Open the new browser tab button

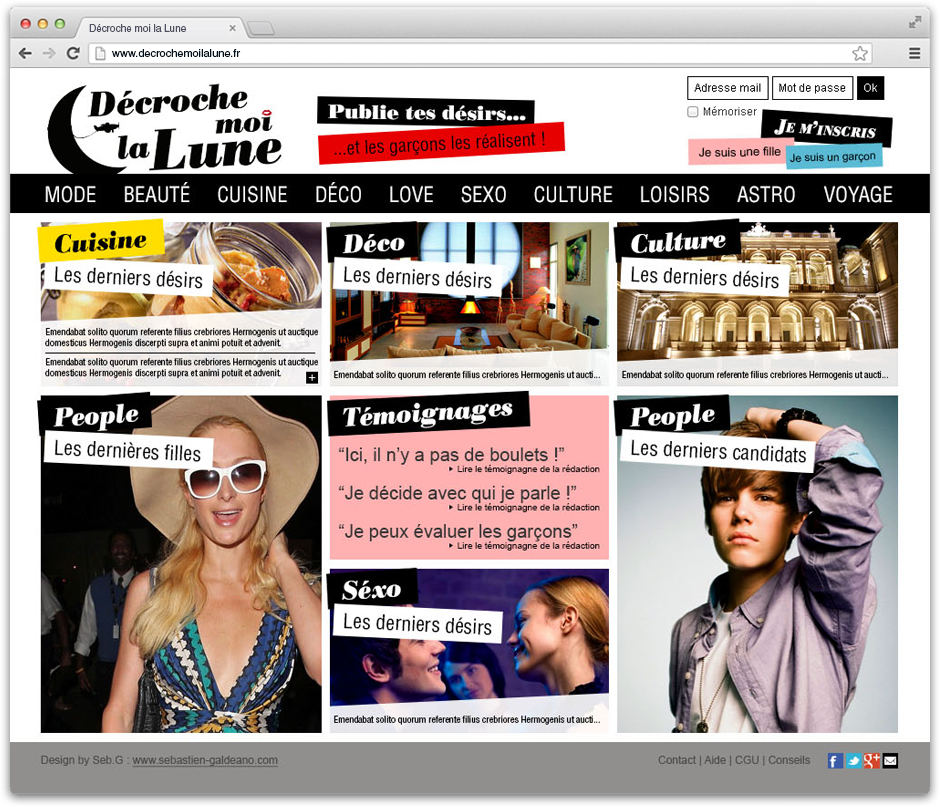click(260, 27)
